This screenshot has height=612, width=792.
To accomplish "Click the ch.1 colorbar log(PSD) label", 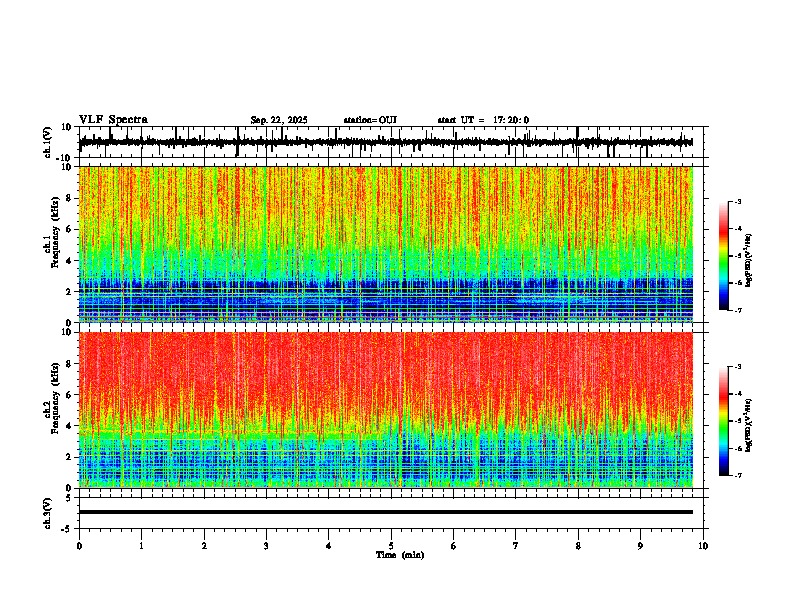I will pos(749,260).
